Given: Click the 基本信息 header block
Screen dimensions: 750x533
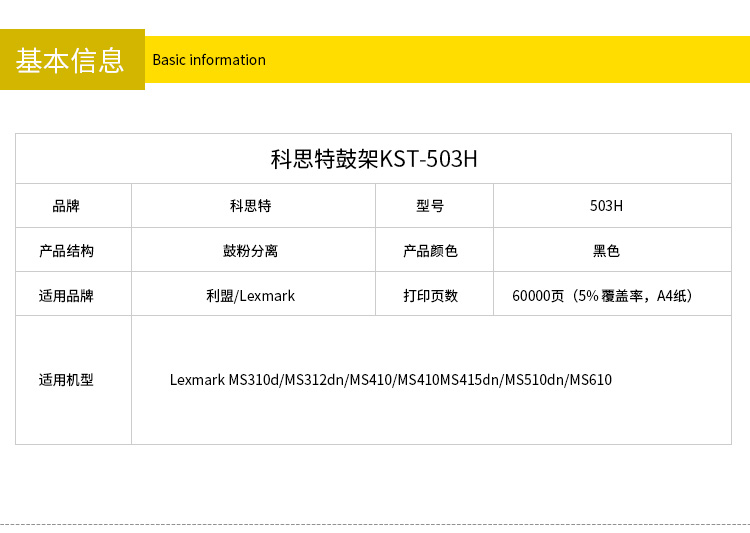Looking at the screenshot, I should (71, 60).
